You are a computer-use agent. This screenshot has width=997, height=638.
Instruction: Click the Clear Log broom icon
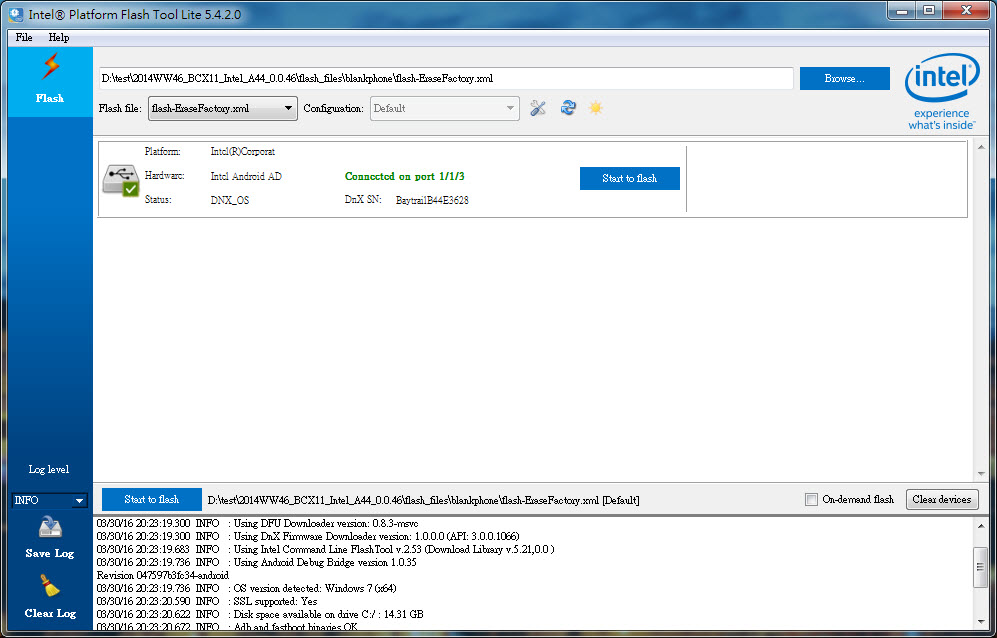click(x=50, y=589)
